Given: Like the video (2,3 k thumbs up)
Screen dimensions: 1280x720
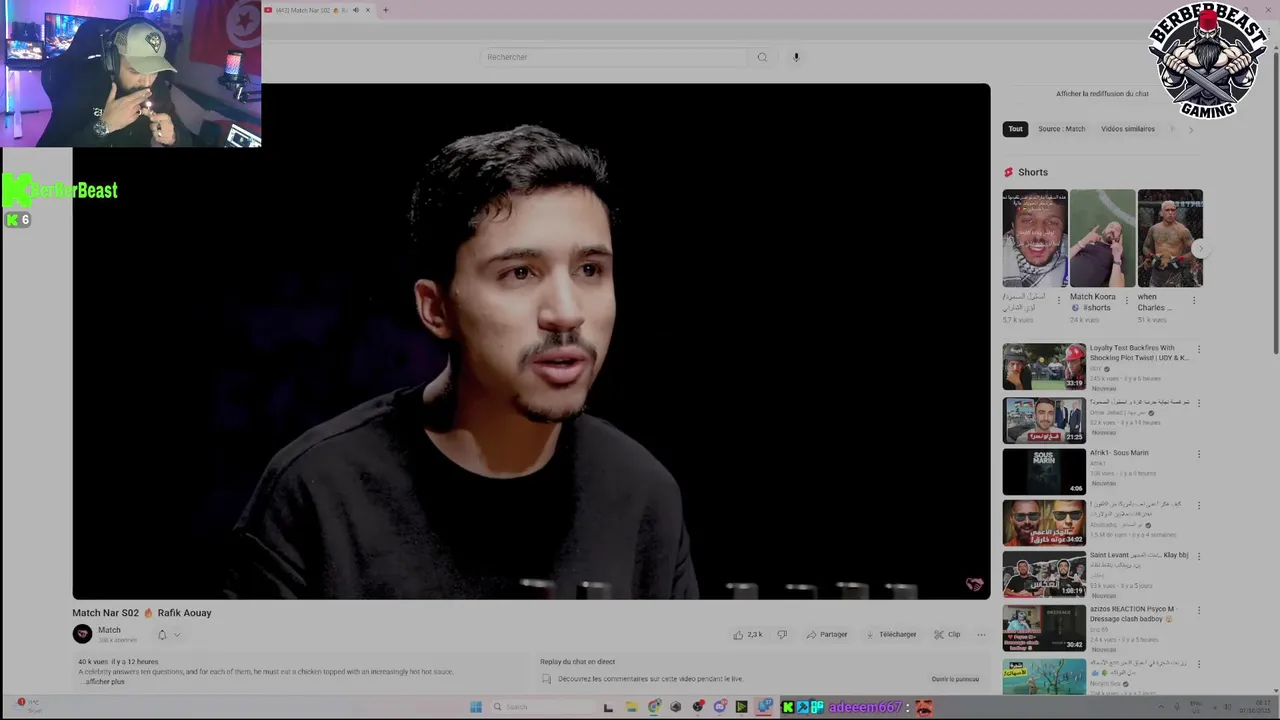Looking at the screenshot, I should coord(747,634).
